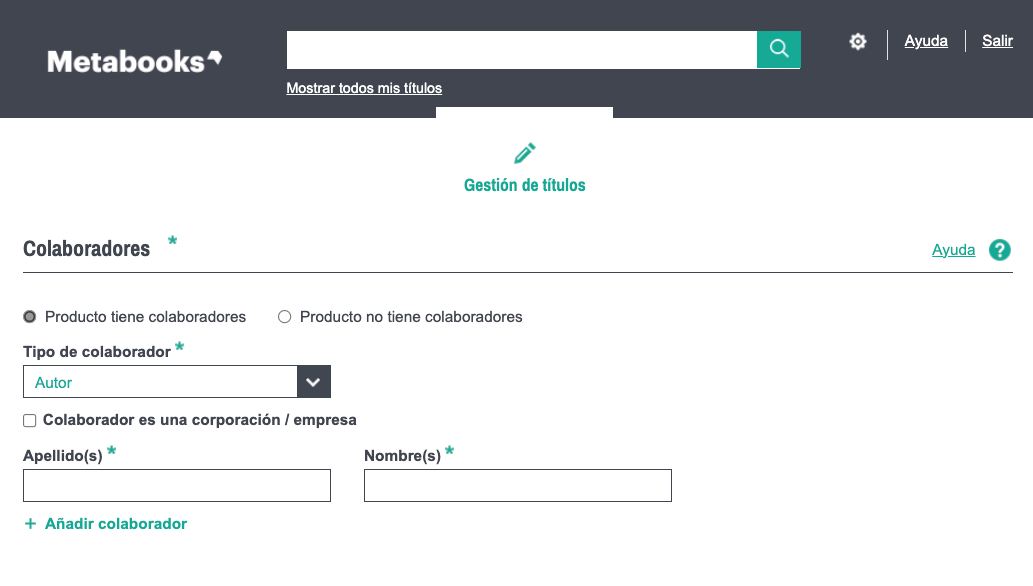Screen dimensions: 1033x586
Task: Open settings via the gear icon
Action: click(858, 42)
